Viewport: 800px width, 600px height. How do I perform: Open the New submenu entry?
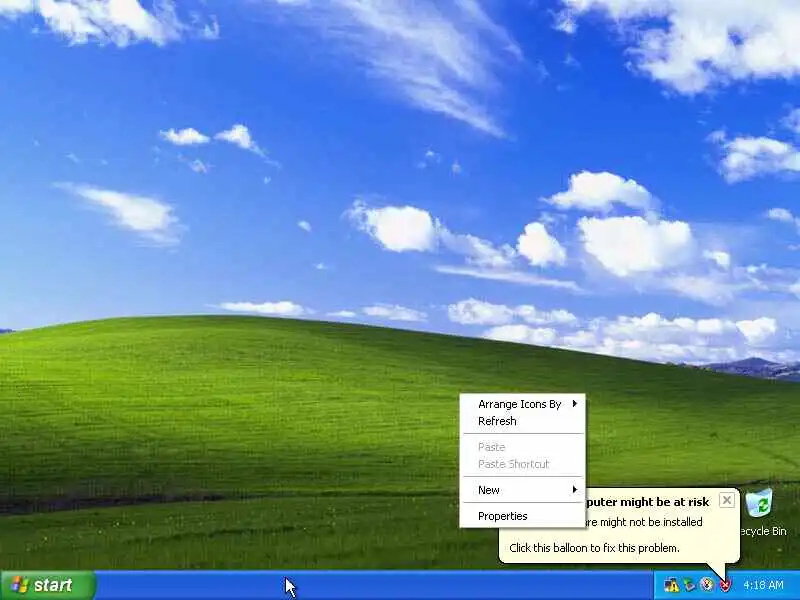point(522,490)
